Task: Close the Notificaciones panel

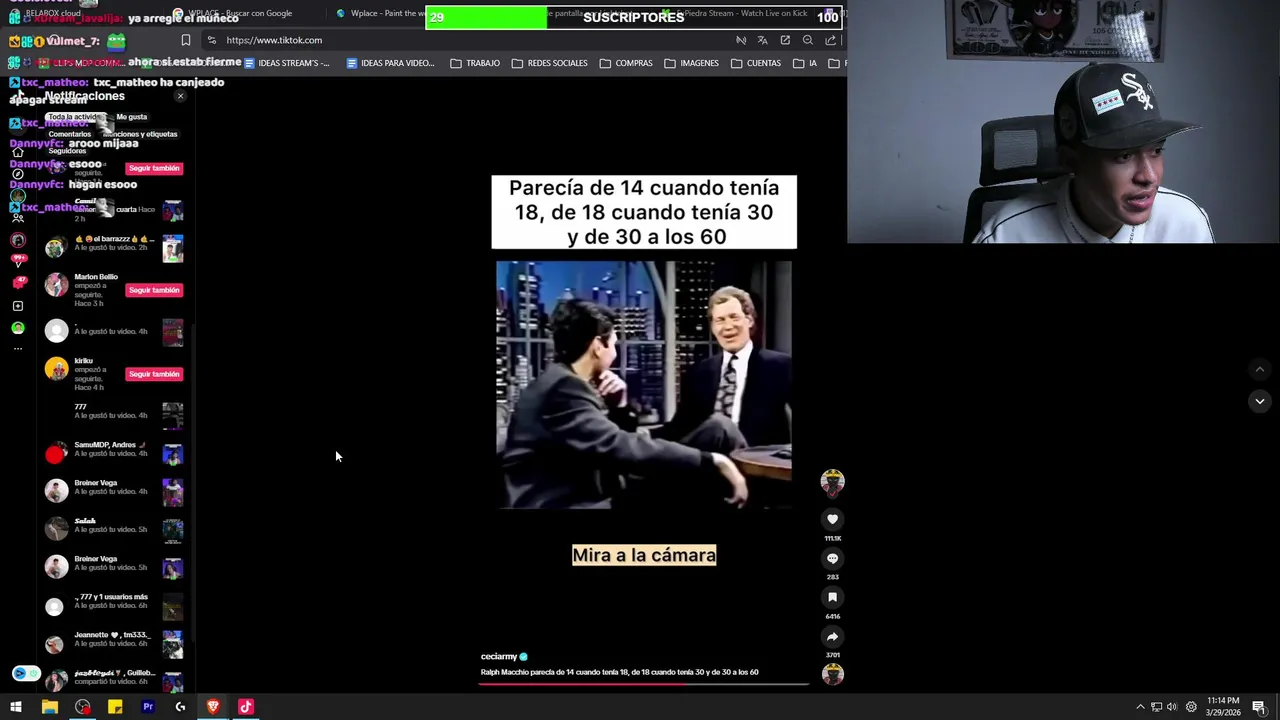Action: tap(180, 96)
